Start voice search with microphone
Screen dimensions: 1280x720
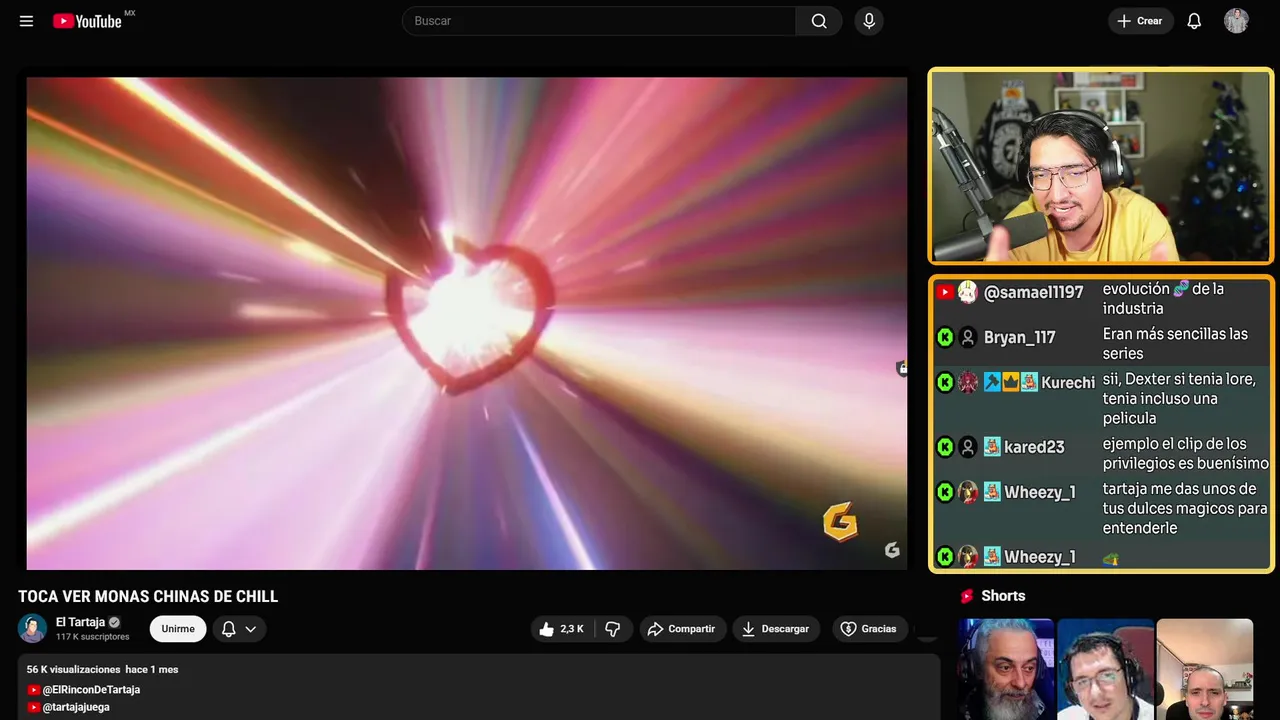coord(869,21)
